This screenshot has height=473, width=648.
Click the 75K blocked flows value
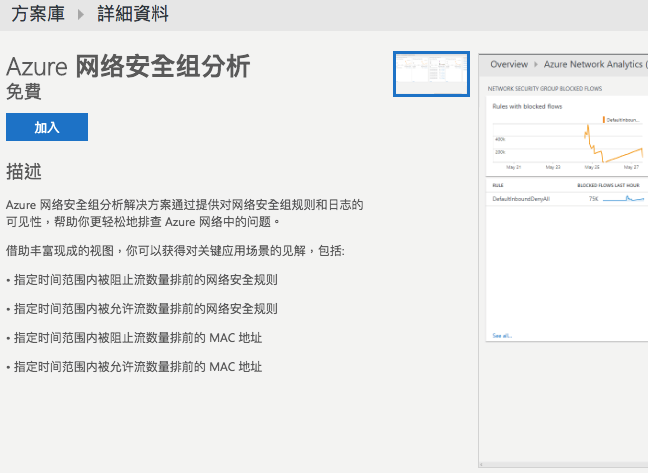tap(593, 199)
